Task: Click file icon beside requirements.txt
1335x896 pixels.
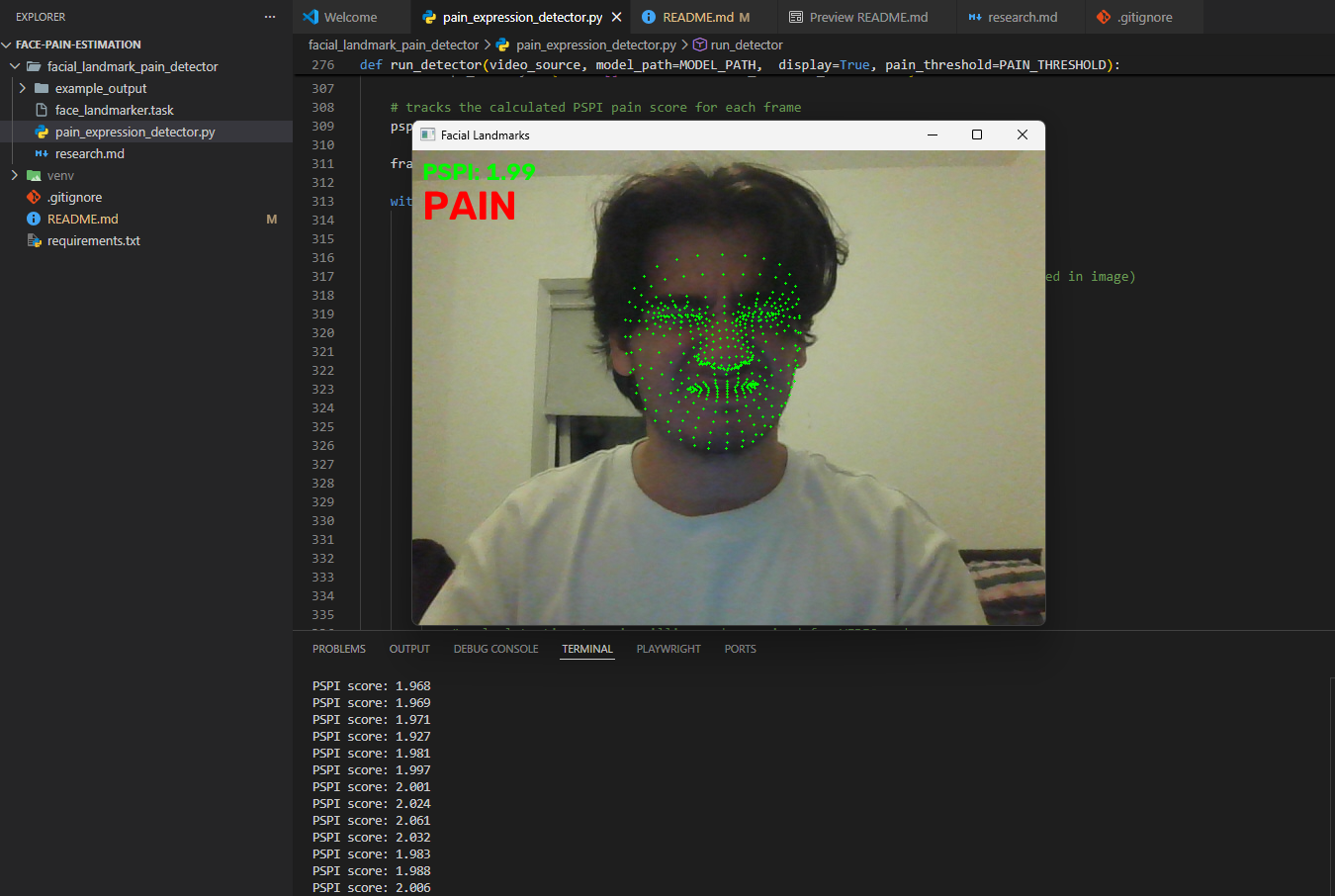Action: pyautogui.click(x=34, y=240)
